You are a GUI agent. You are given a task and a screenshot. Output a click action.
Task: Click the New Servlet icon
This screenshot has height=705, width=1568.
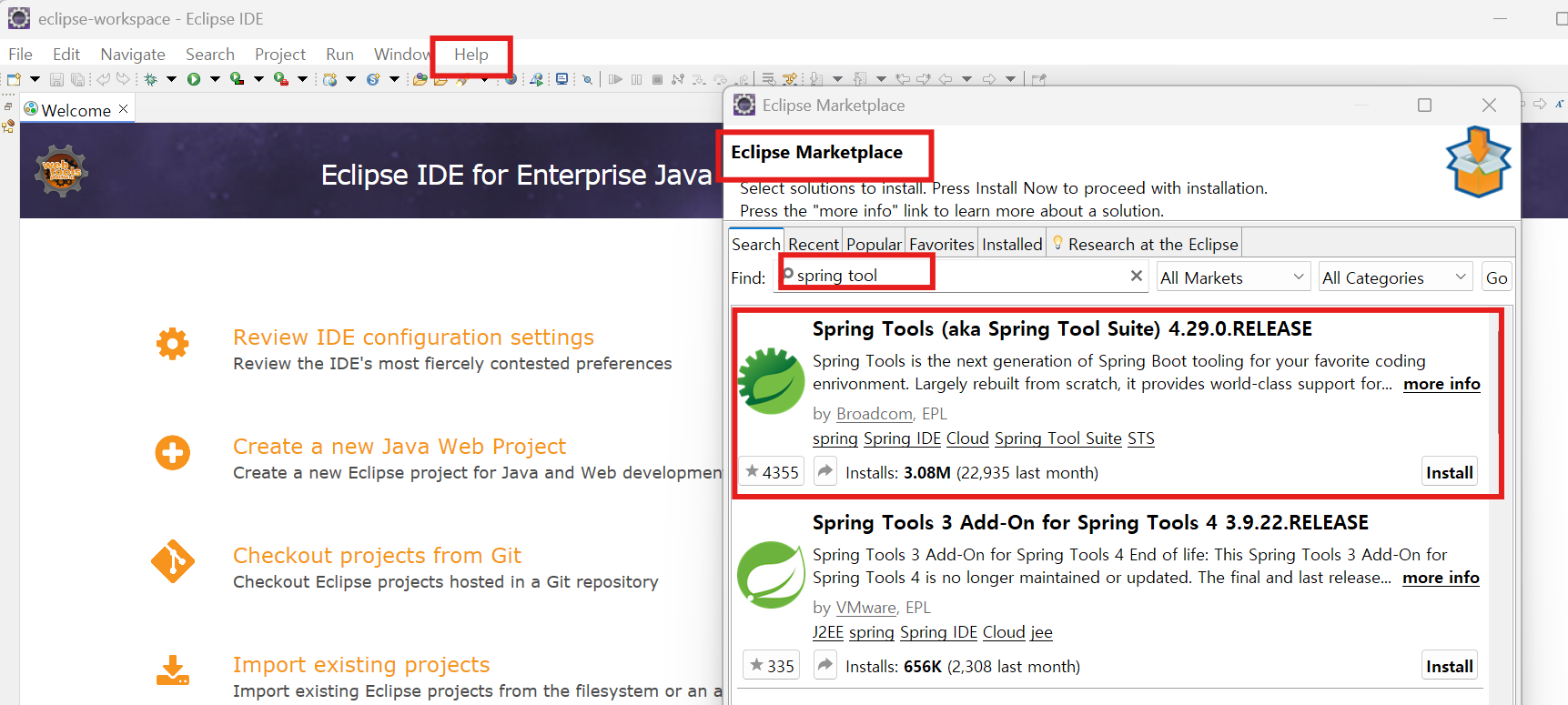(x=373, y=79)
